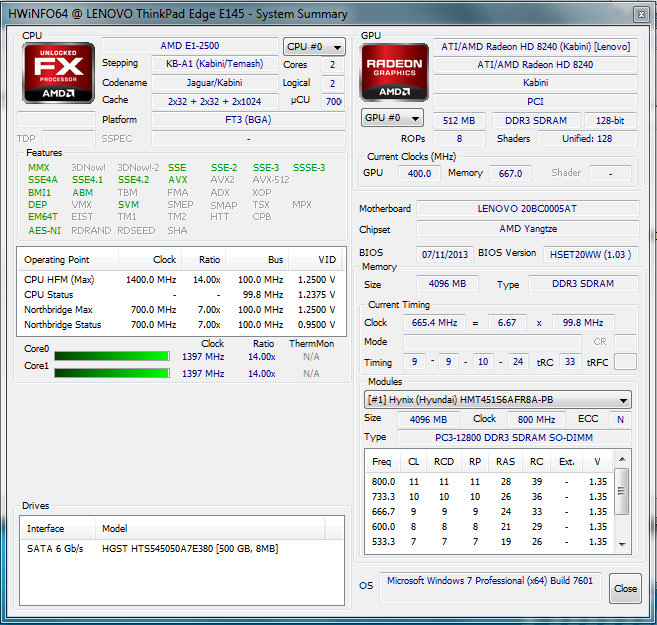Click the FT3 (BGA) platform field

point(248,120)
